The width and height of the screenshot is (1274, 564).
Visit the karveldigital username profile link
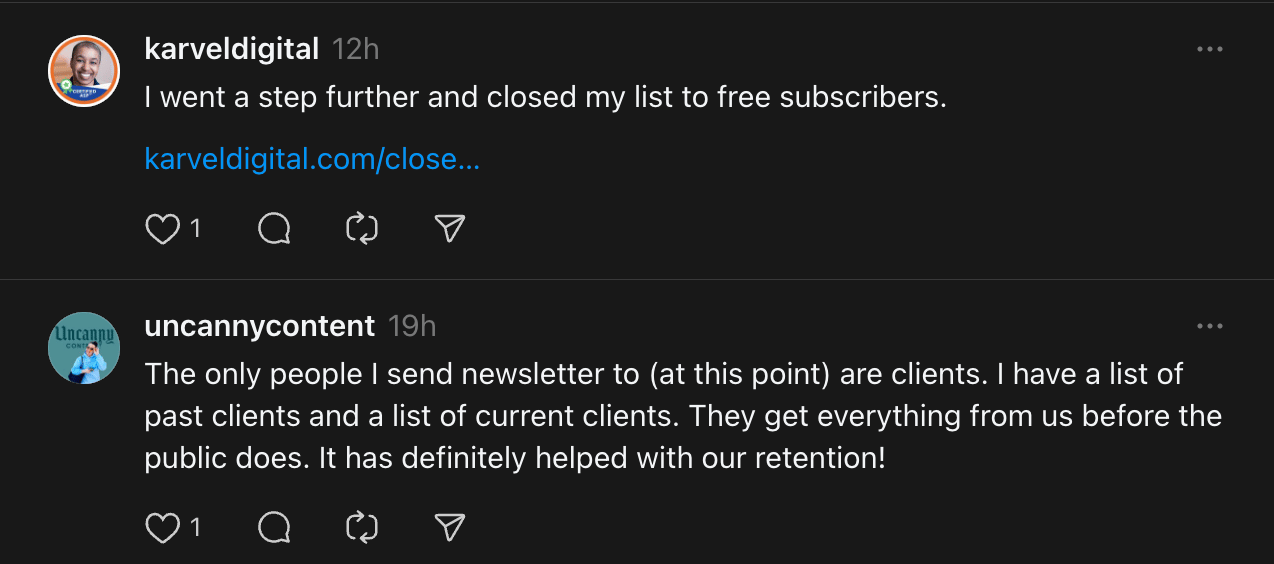click(232, 48)
